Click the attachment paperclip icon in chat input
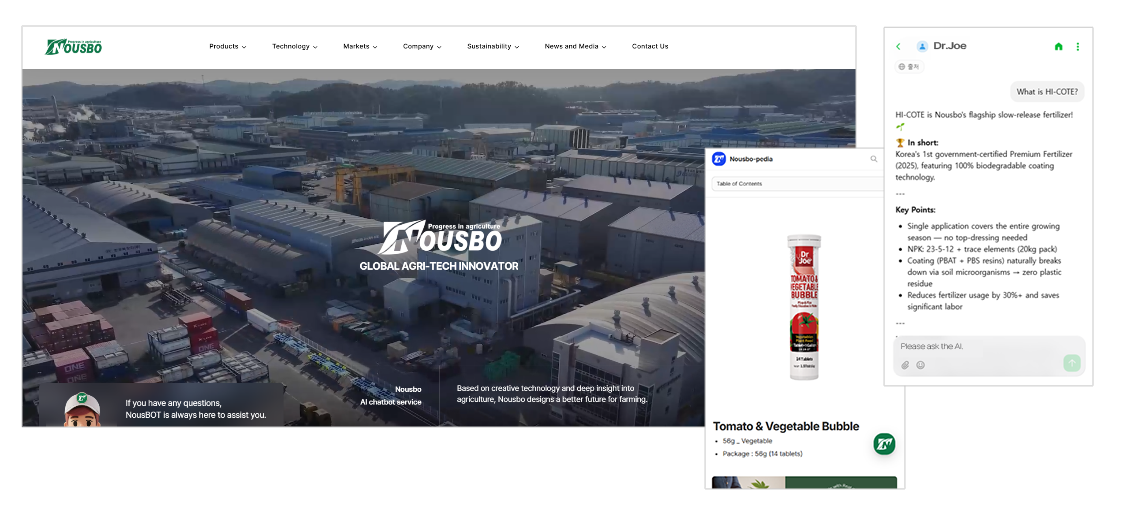 coord(905,365)
